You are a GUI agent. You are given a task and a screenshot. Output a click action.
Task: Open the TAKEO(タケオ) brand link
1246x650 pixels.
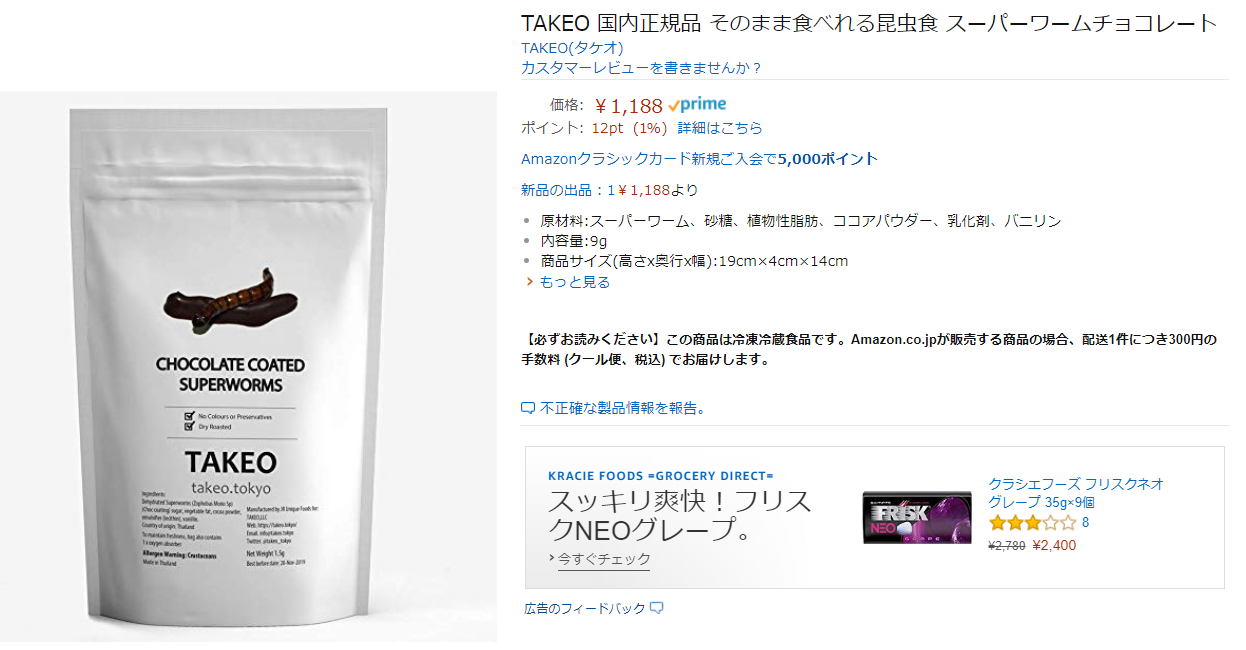pos(573,48)
